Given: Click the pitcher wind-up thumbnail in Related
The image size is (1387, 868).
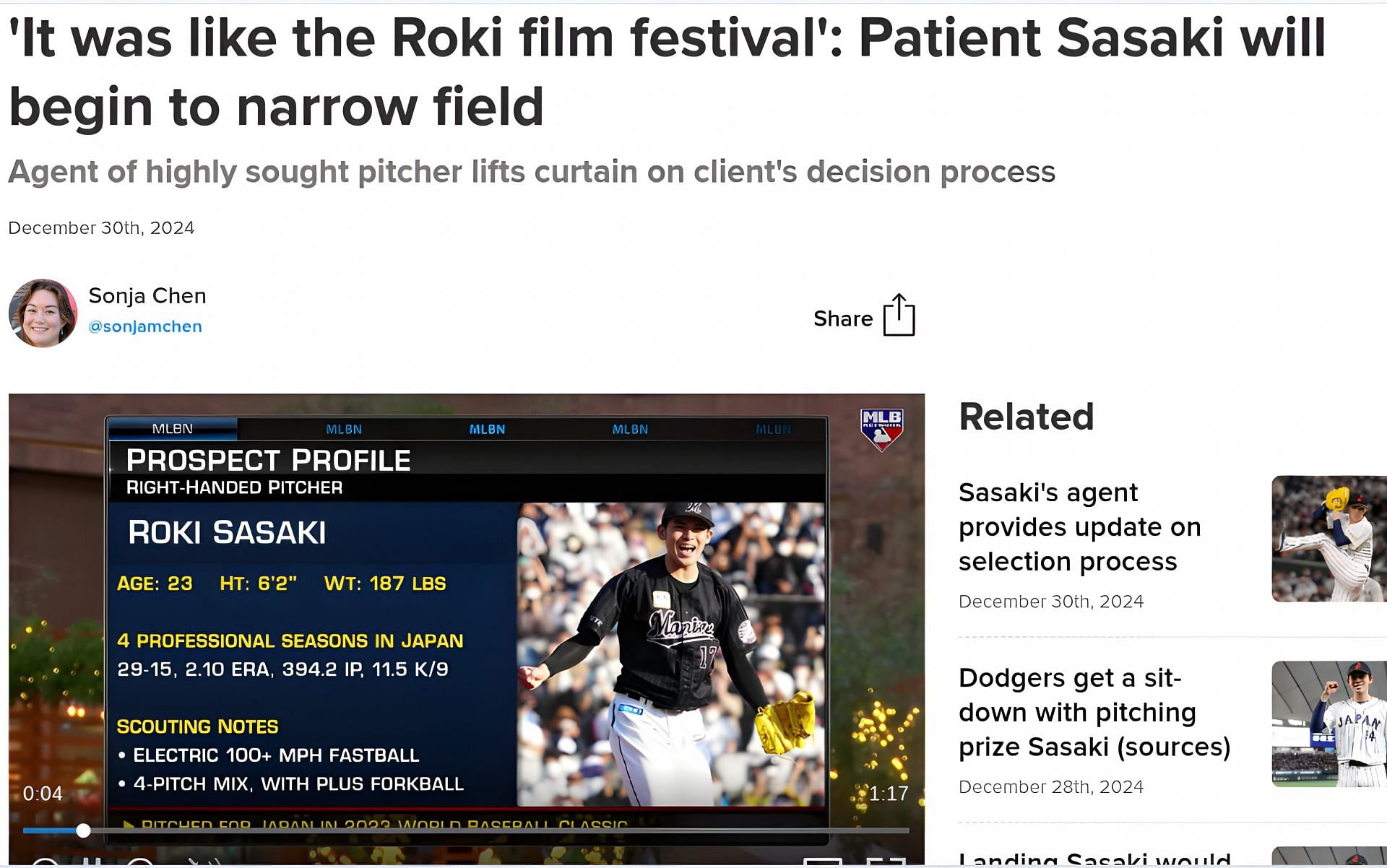Looking at the screenshot, I should tap(1328, 539).
